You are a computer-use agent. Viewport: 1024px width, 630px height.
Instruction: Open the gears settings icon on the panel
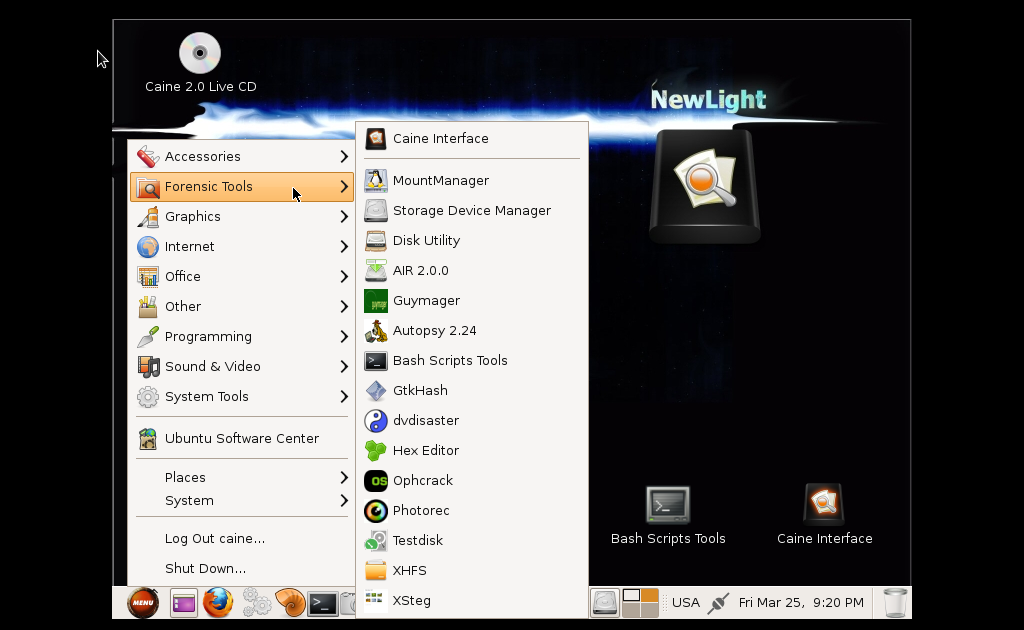pyautogui.click(x=257, y=603)
